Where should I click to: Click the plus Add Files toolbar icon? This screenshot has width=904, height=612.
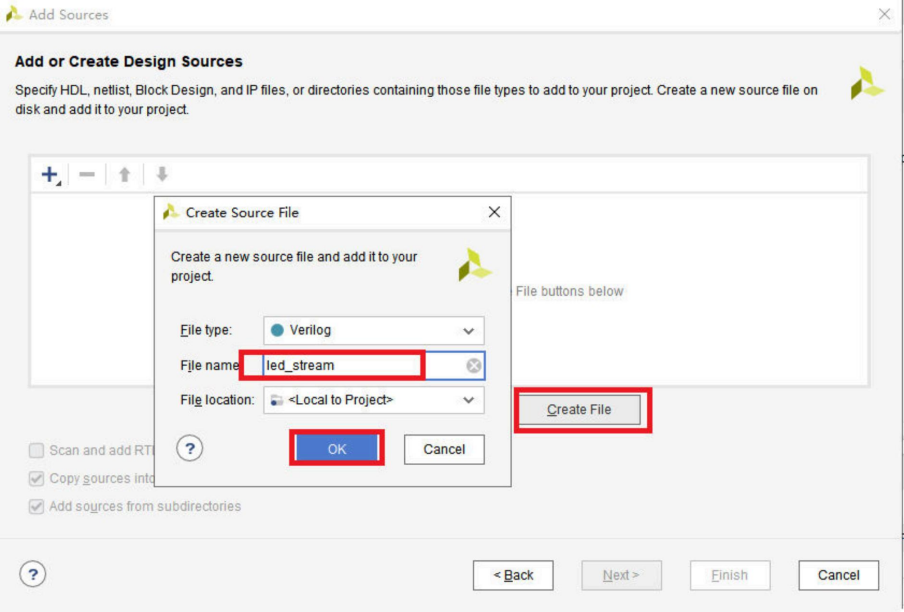[49, 175]
